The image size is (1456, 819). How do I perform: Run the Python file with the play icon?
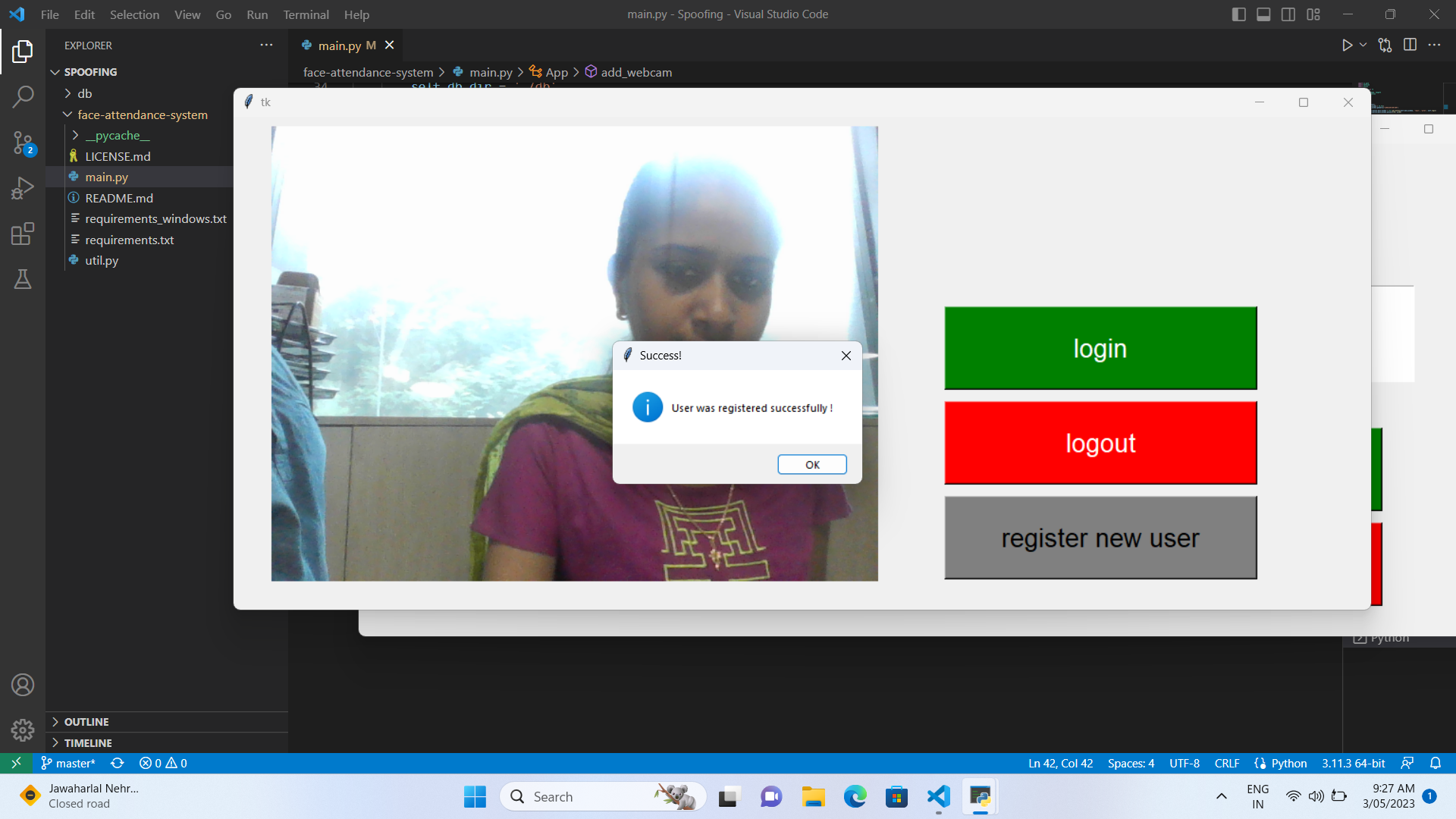click(x=1346, y=45)
